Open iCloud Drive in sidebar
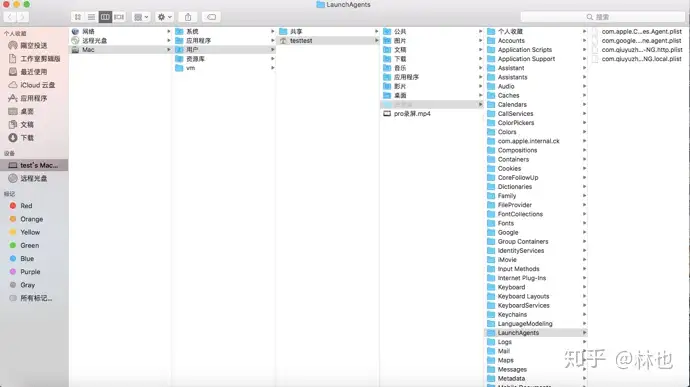This screenshot has height=387, width=690. (x=34, y=85)
